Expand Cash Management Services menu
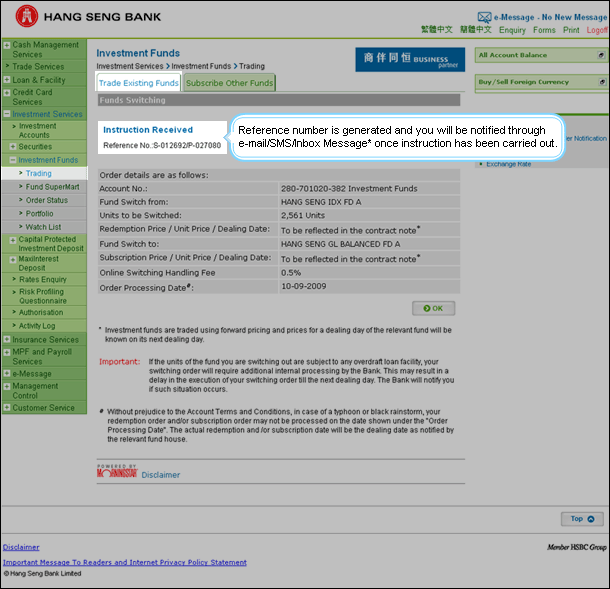Viewport: 610px width, 589px height. click(x=7, y=45)
